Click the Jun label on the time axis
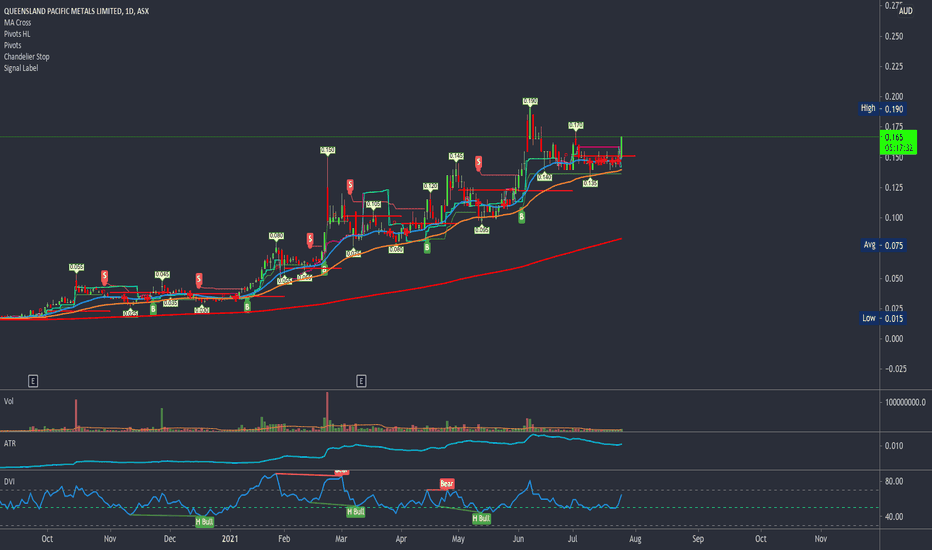The width and height of the screenshot is (932, 550). [x=518, y=539]
